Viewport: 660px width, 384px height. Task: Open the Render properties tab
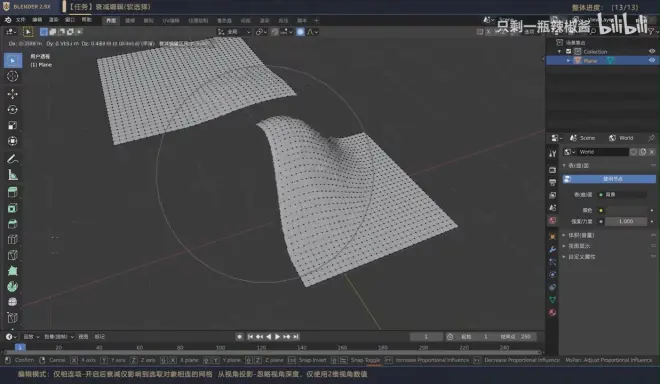553,169
